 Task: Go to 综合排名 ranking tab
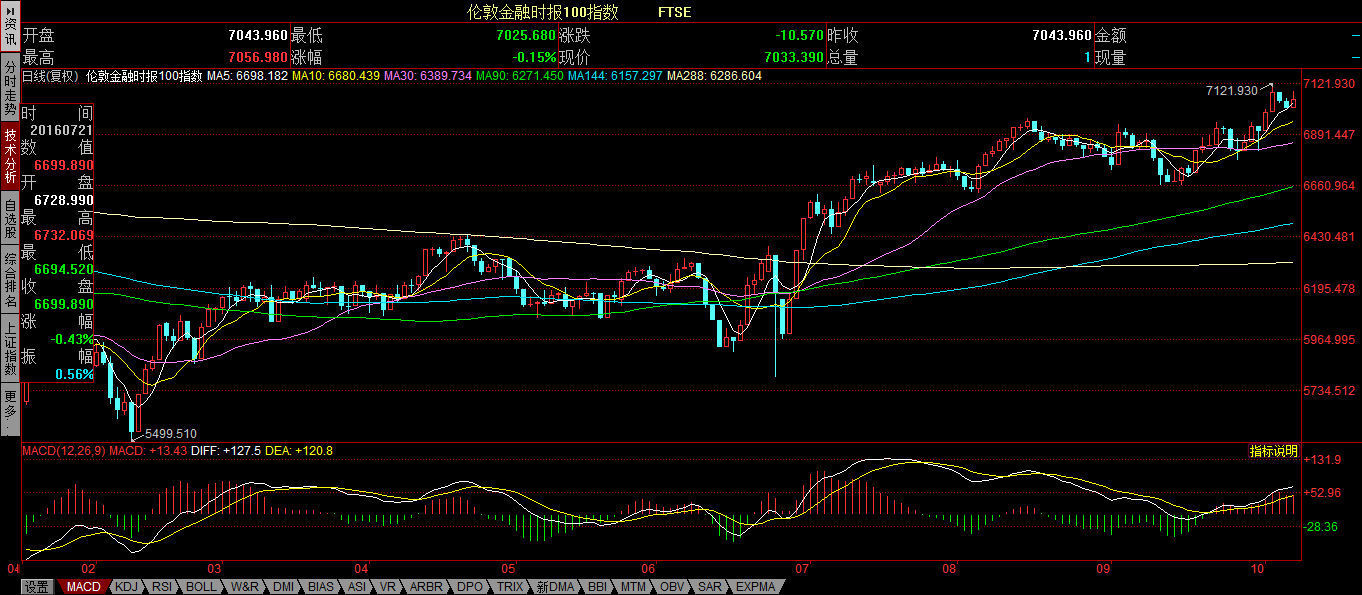click(x=9, y=280)
